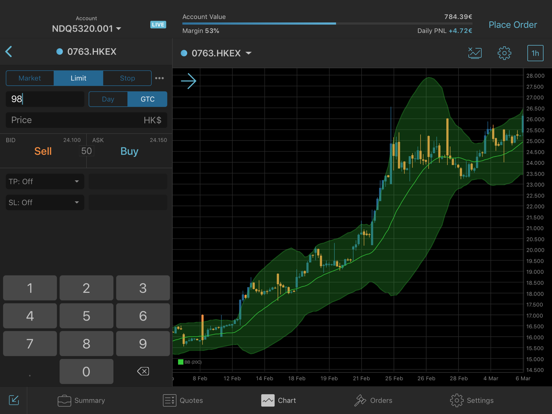This screenshot has height=414, width=552.
Task: Tap keypad digit 5
Action: [x=86, y=316]
